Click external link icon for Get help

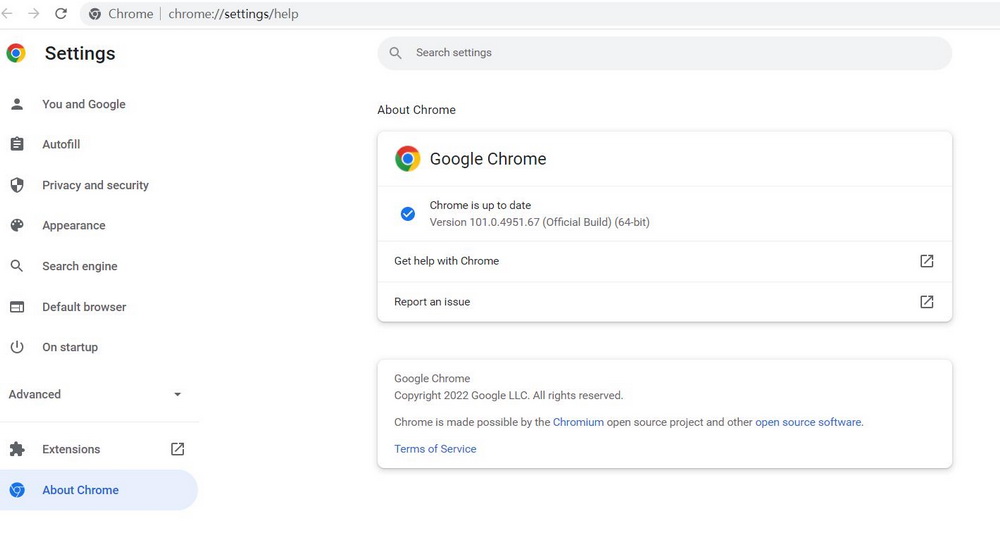926,261
